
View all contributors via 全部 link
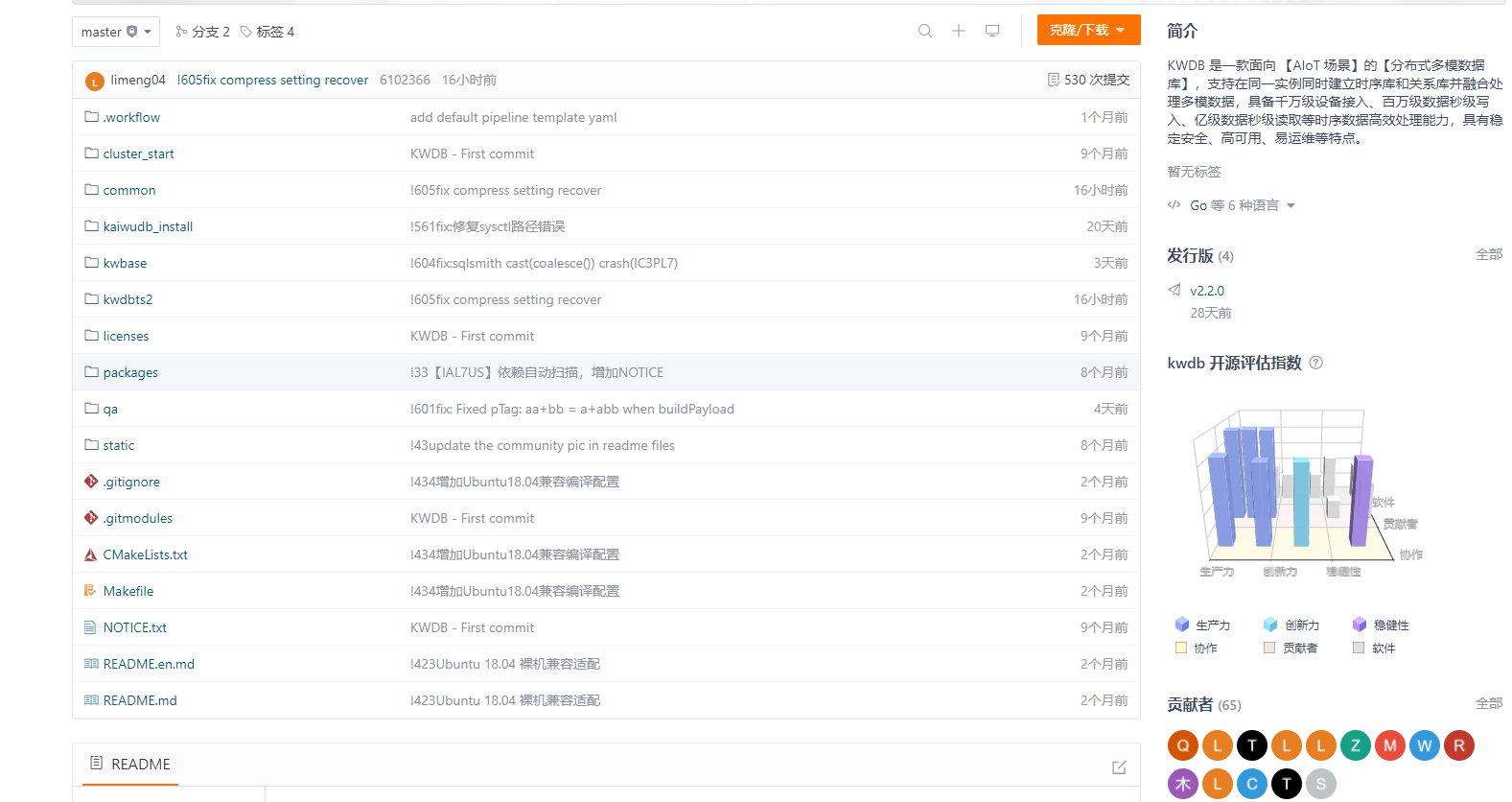[1489, 703]
